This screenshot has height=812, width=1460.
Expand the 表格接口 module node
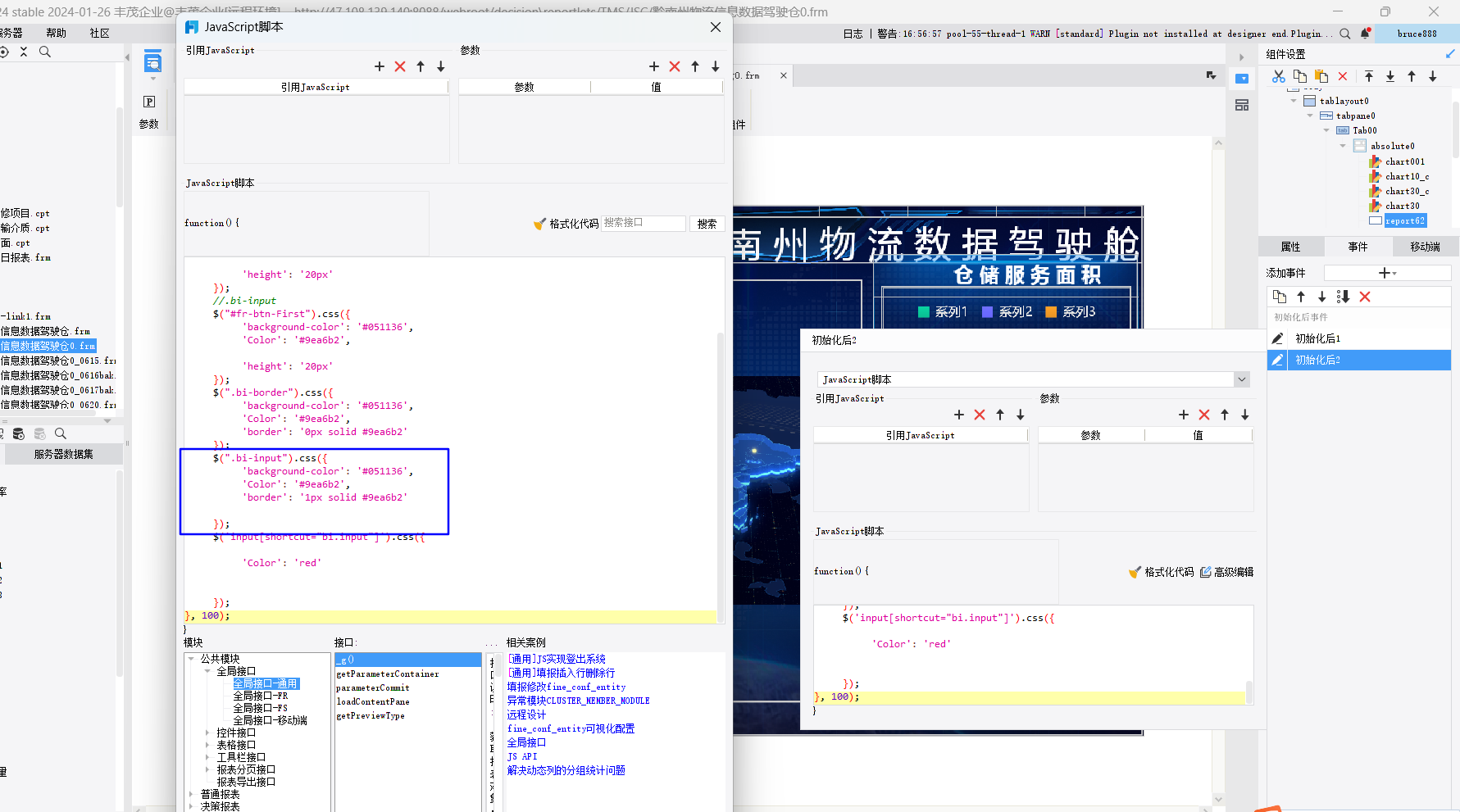(x=207, y=745)
